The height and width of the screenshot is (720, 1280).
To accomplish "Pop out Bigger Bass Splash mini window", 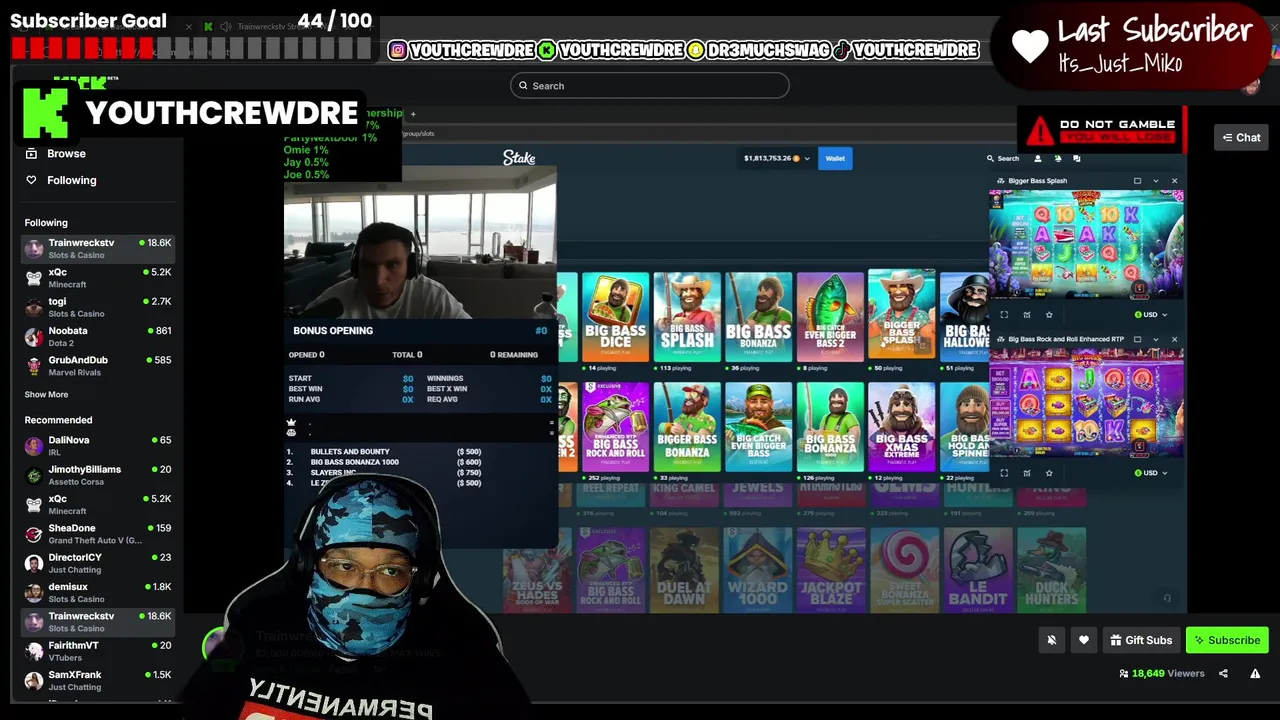I will 1137,181.
